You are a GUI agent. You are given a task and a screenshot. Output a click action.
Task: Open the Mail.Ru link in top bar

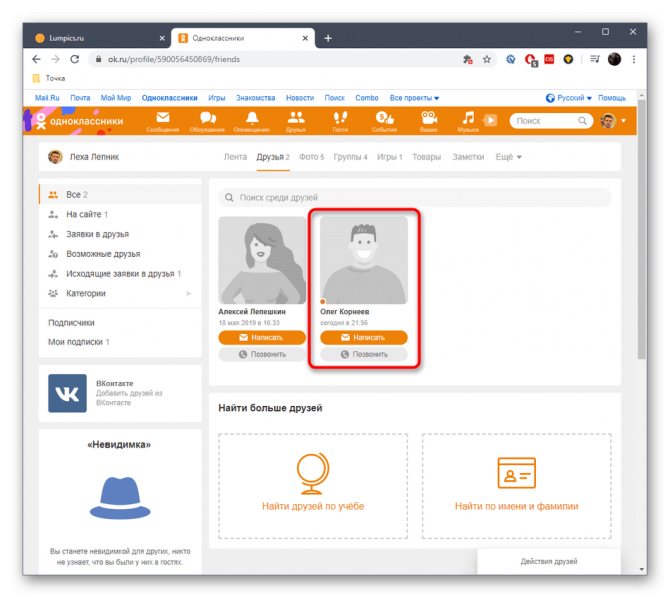47,98
